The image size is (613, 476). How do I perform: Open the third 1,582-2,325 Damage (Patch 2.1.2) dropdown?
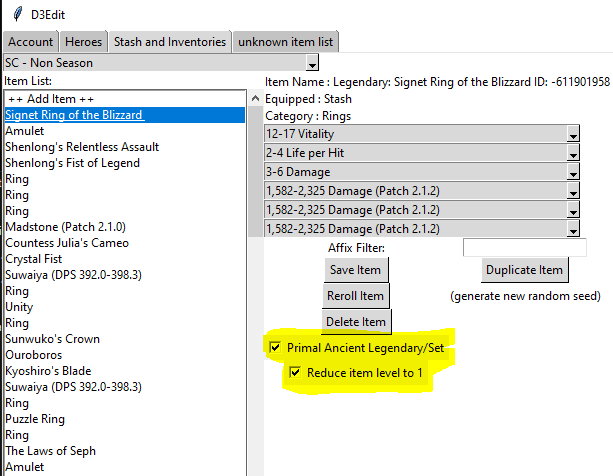pos(422,229)
